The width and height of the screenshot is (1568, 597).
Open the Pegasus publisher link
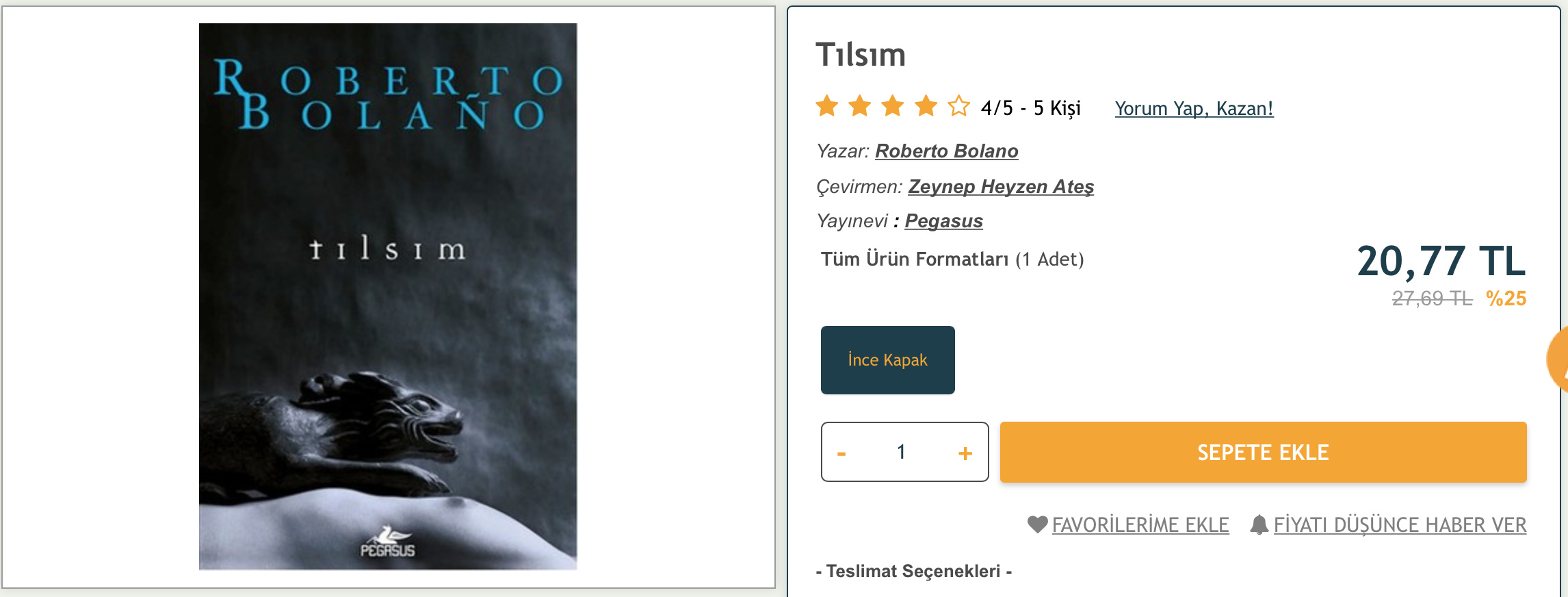point(943,221)
